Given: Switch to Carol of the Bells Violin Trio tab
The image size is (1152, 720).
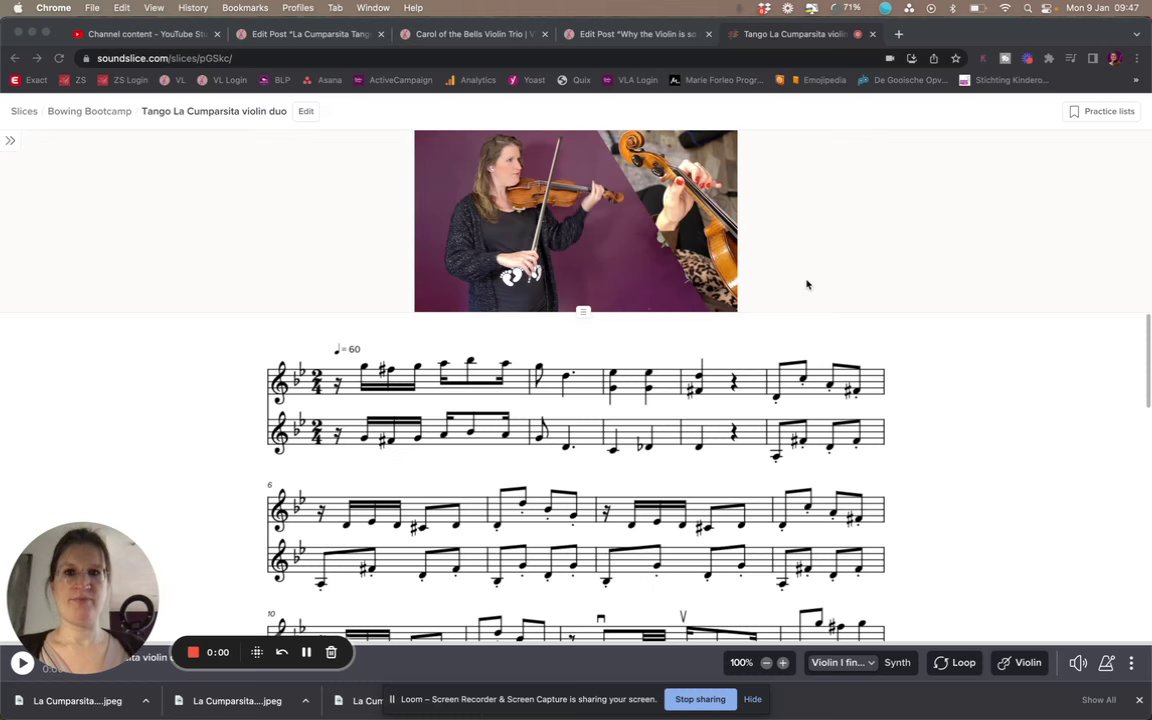Looking at the screenshot, I should (474, 34).
